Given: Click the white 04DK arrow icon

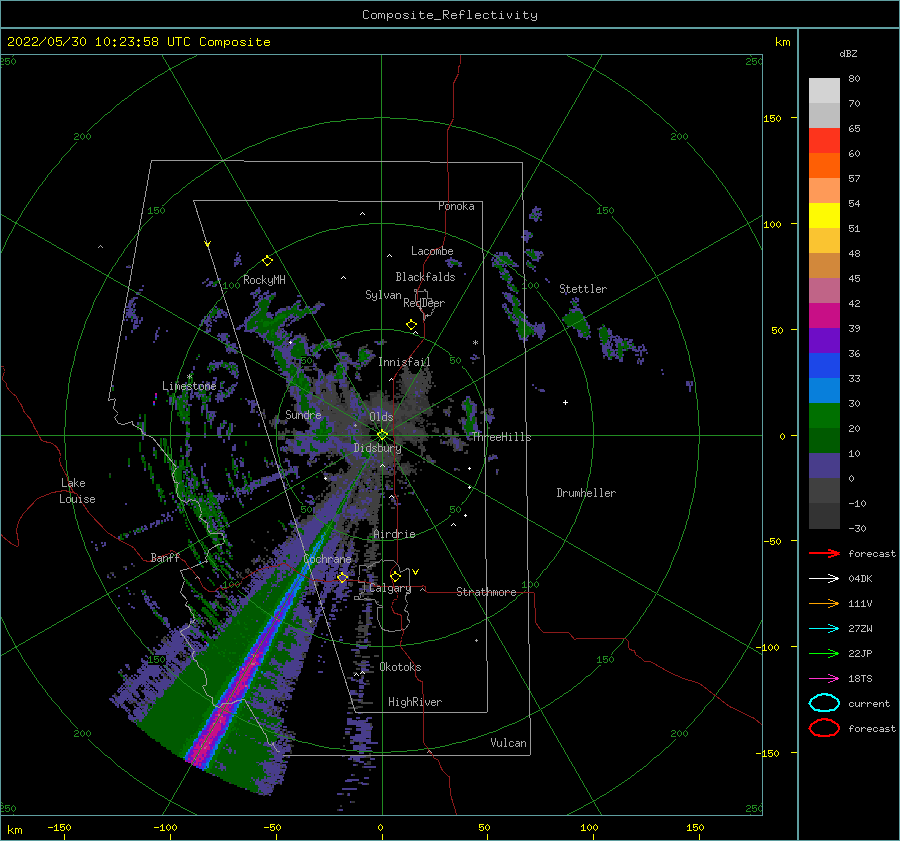Looking at the screenshot, I should [824, 578].
